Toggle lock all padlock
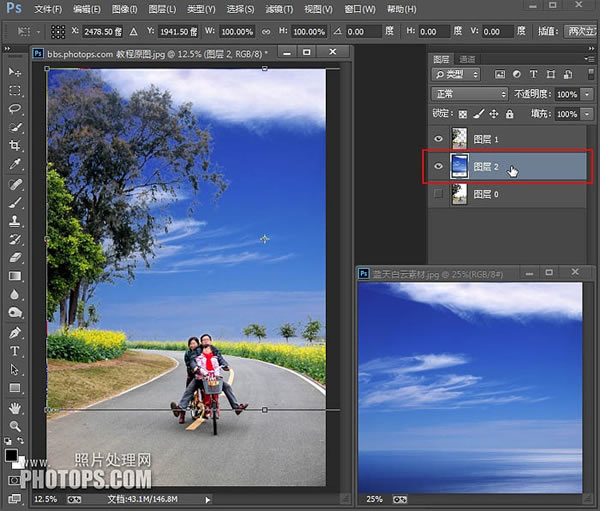The width and height of the screenshot is (600, 511). coord(510,114)
